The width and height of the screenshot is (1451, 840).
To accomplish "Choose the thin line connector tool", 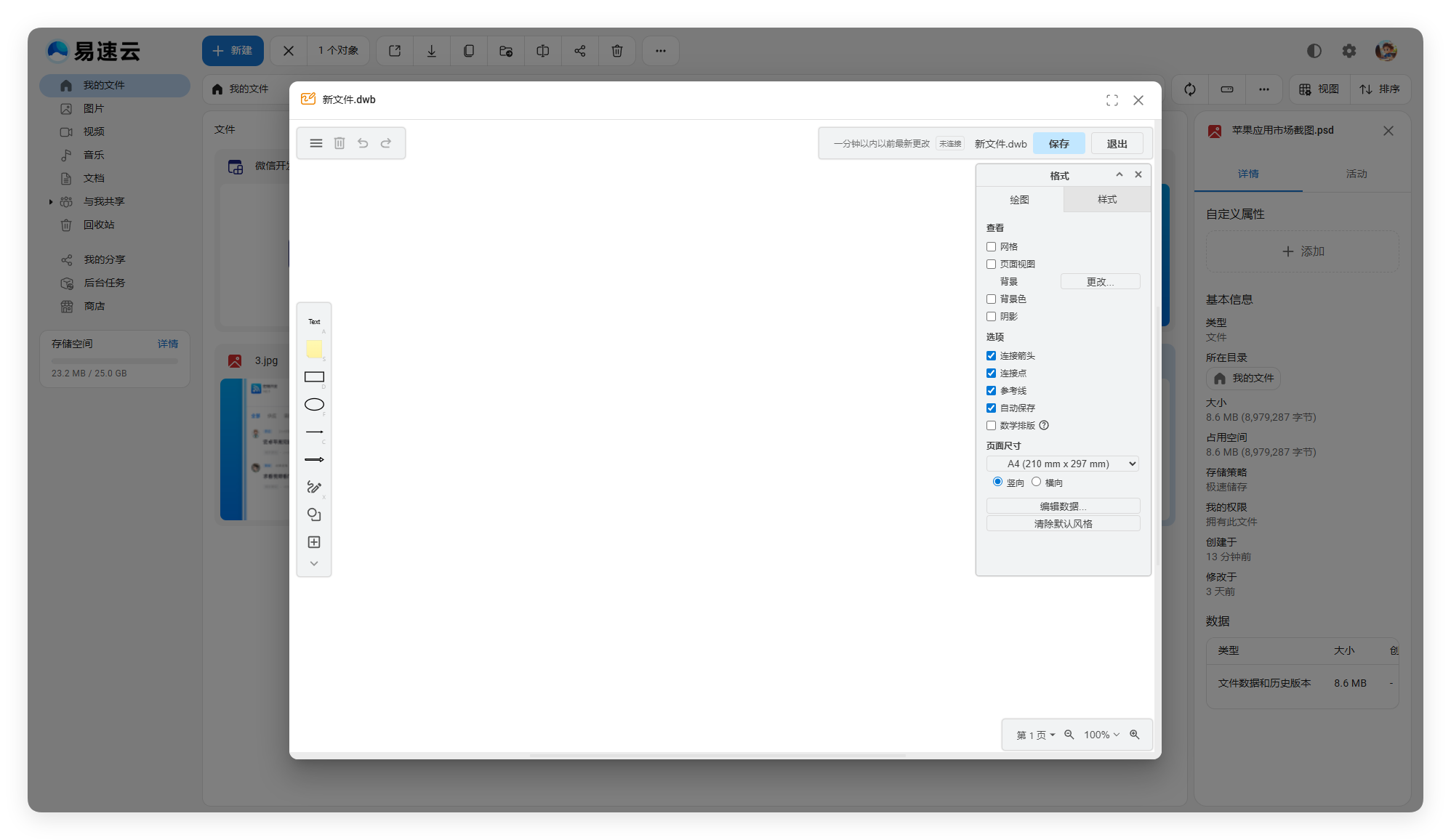I will click(x=314, y=432).
